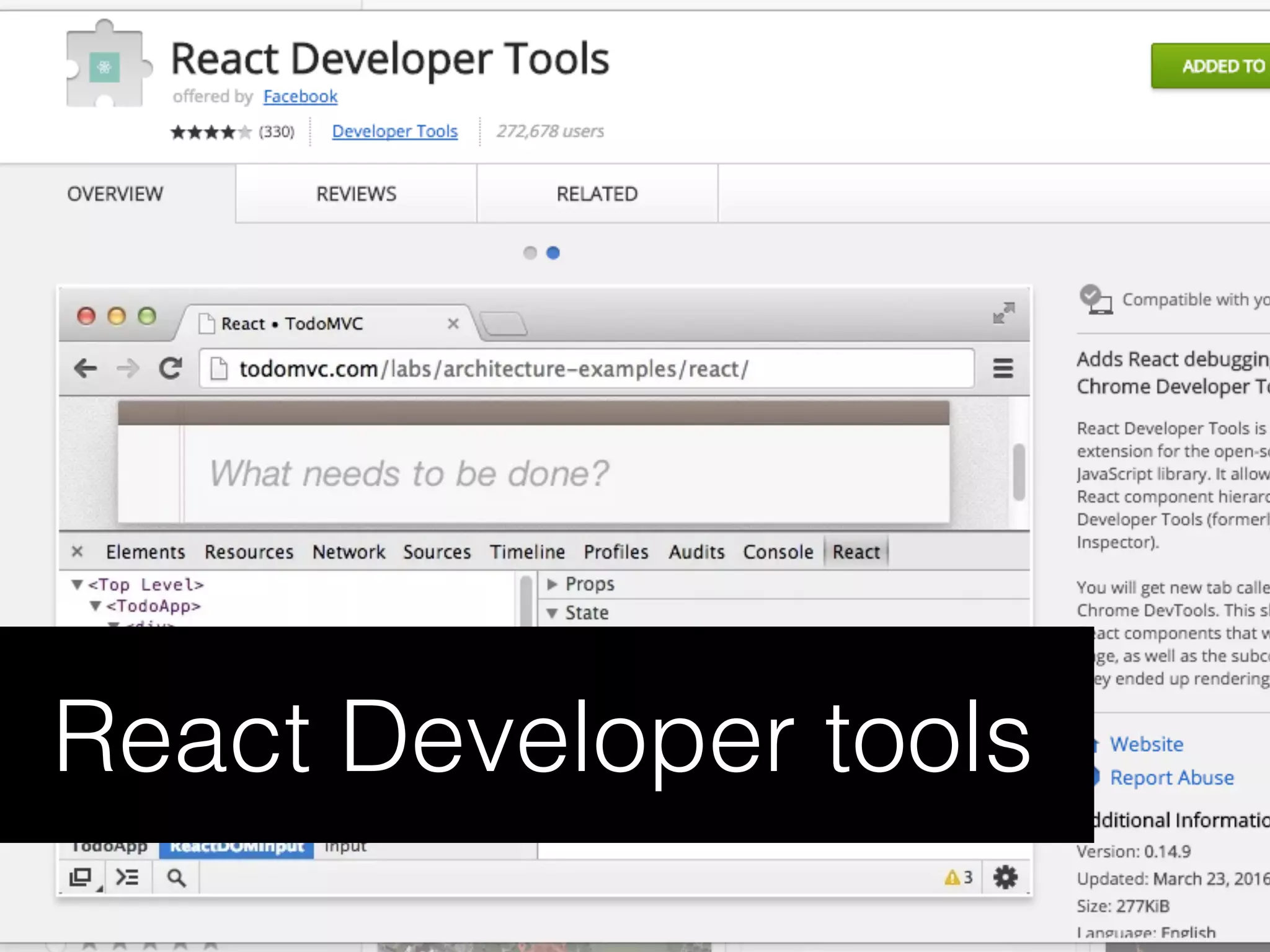Click the Size: 277KiB text
The height and width of the screenshot is (952, 1270).
pyautogui.click(x=1123, y=906)
